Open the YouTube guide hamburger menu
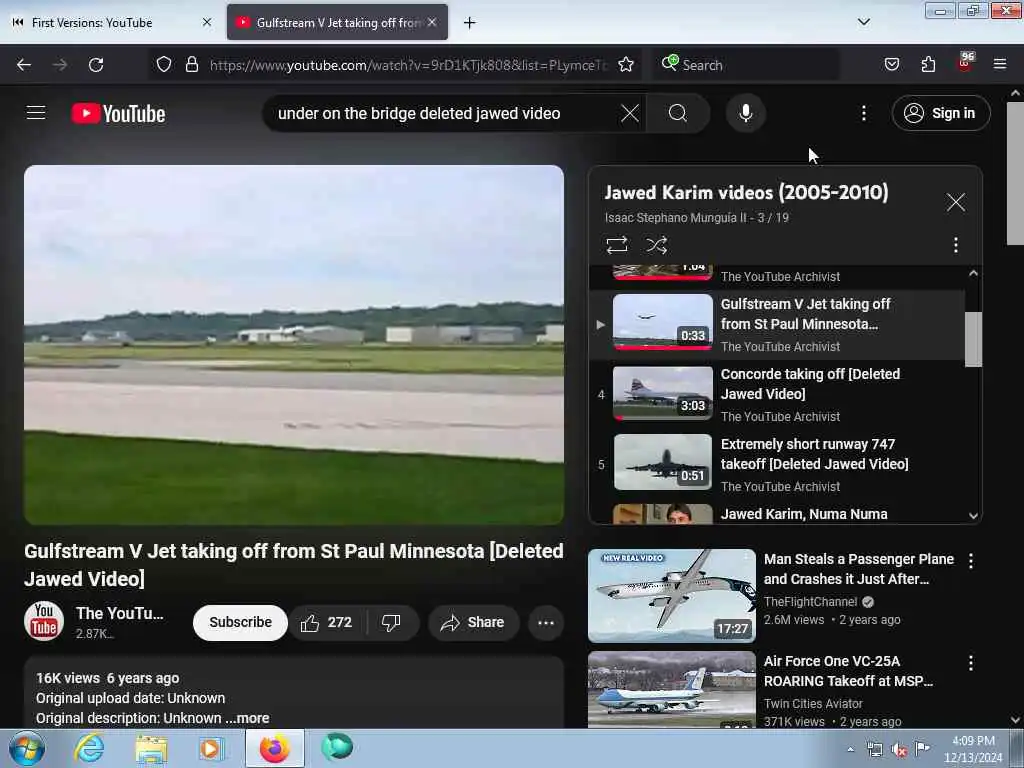Screen dimensions: 1024x768 click(x=36, y=113)
